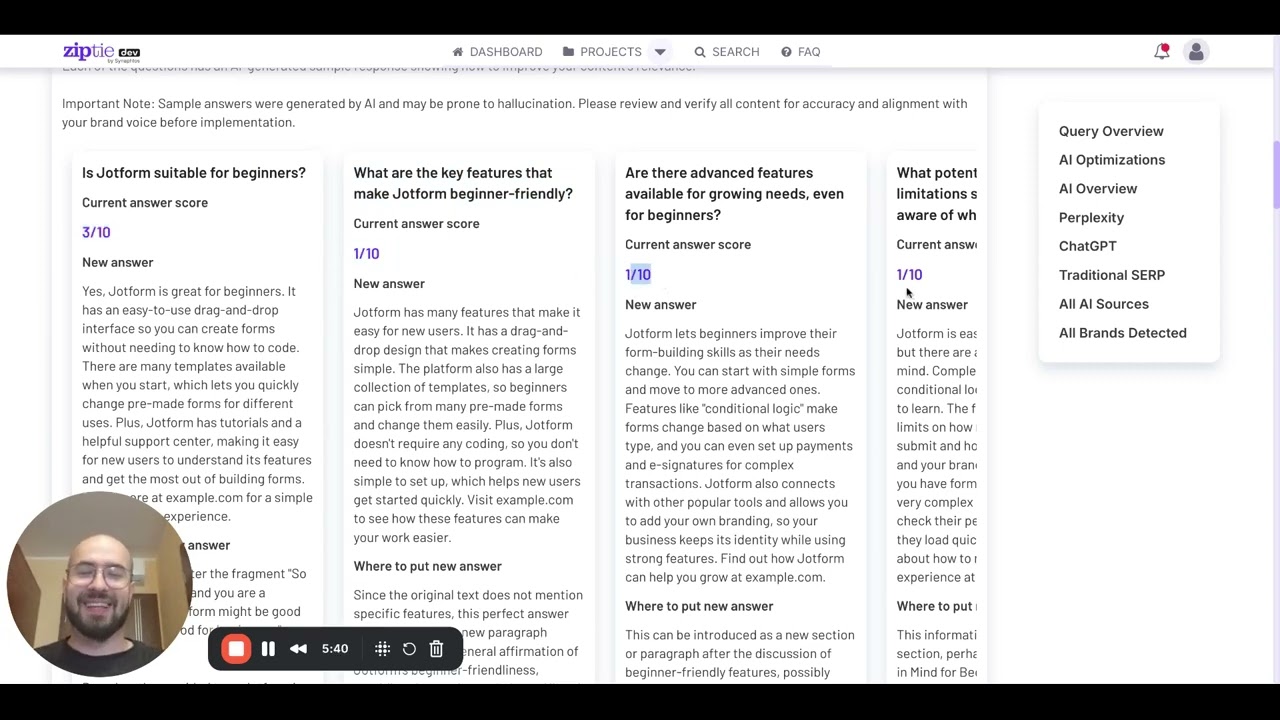This screenshot has width=1280, height=720.
Task: Open the notifications bell
Action: tap(1162, 51)
